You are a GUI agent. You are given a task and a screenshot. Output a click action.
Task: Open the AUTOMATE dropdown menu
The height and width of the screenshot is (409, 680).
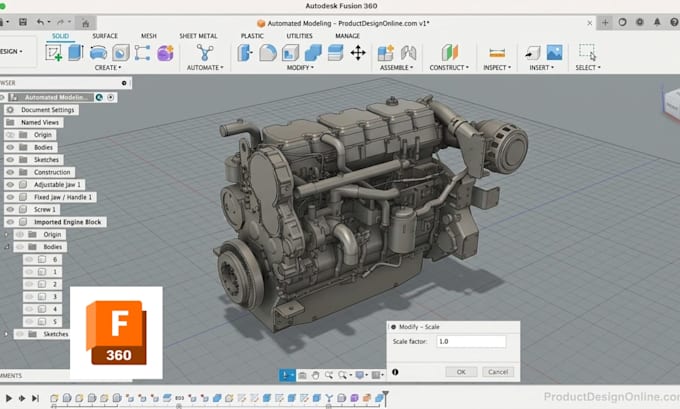pos(205,68)
